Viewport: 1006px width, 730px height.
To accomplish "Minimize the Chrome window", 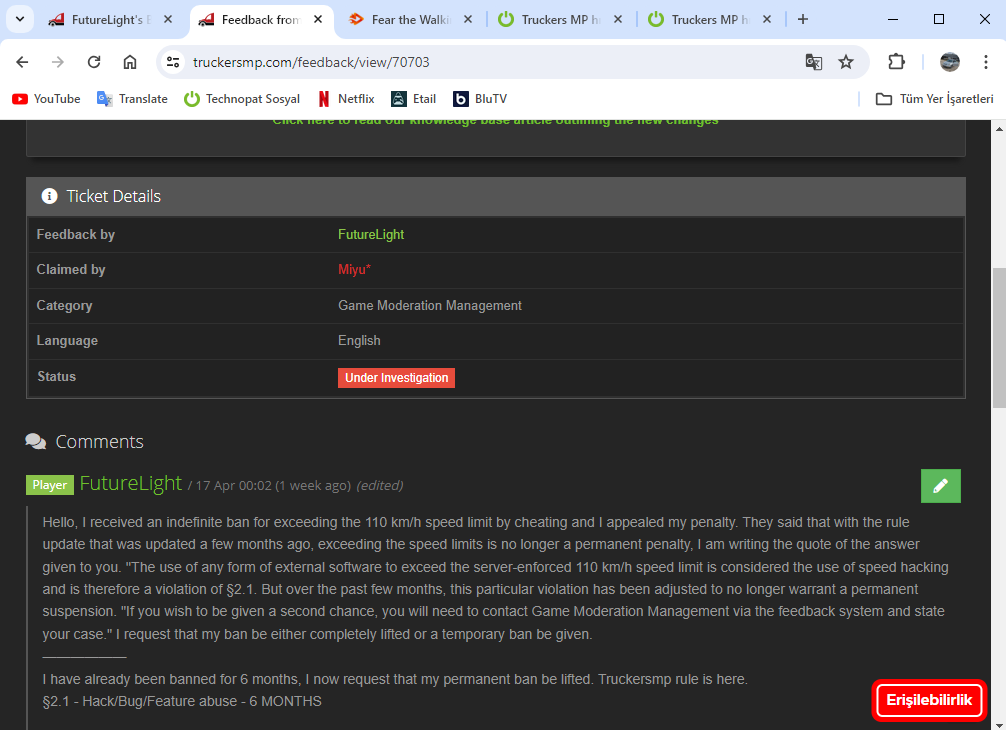I will click(892, 19).
